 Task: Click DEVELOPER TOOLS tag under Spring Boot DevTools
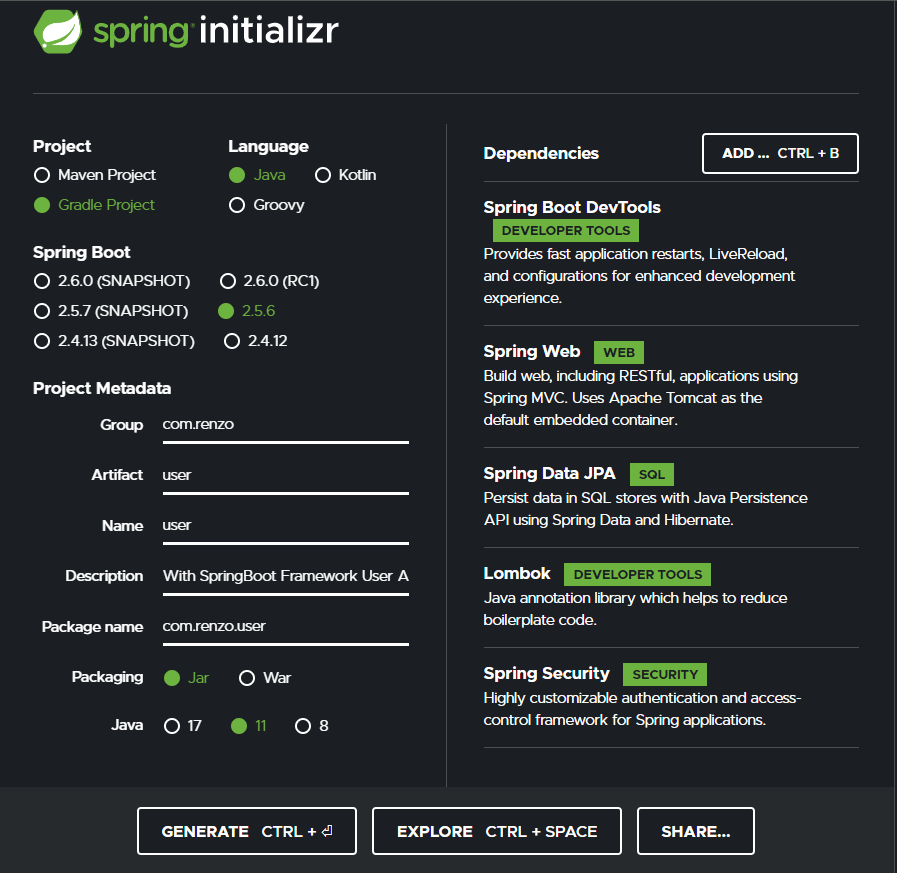click(566, 231)
